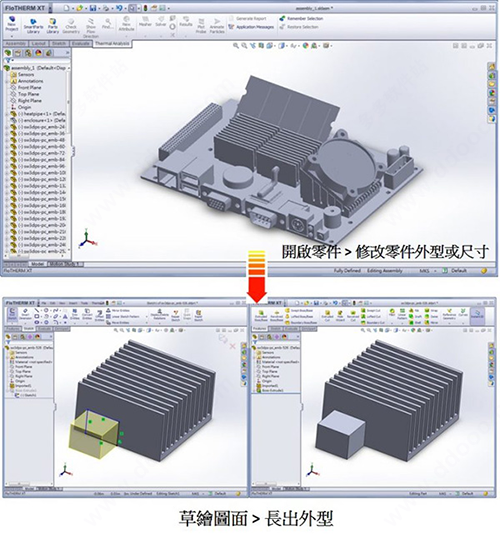Click Open folder icon in top toolbar
The height and width of the screenshot is (539, 500).
pos(80,8)
